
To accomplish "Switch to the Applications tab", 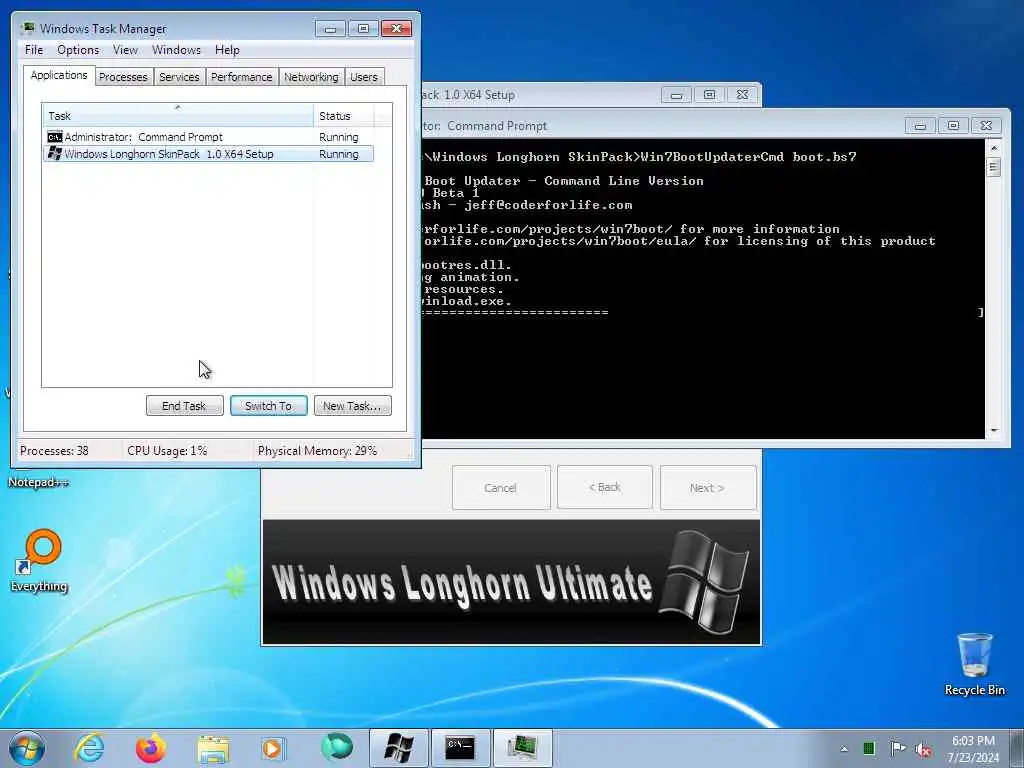I will [x=59, y=75].
